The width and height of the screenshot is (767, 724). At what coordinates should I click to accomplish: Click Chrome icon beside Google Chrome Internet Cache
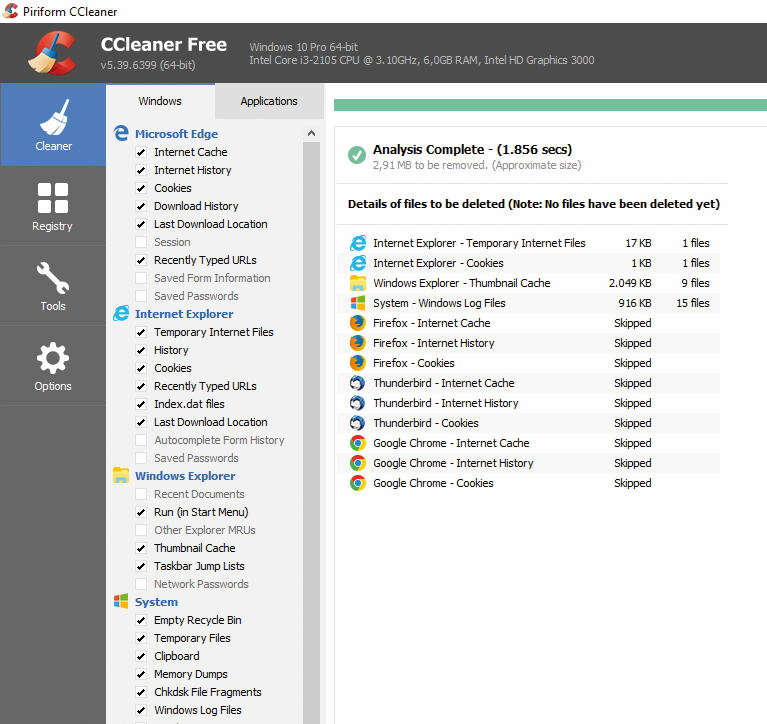tap(358, 443)
